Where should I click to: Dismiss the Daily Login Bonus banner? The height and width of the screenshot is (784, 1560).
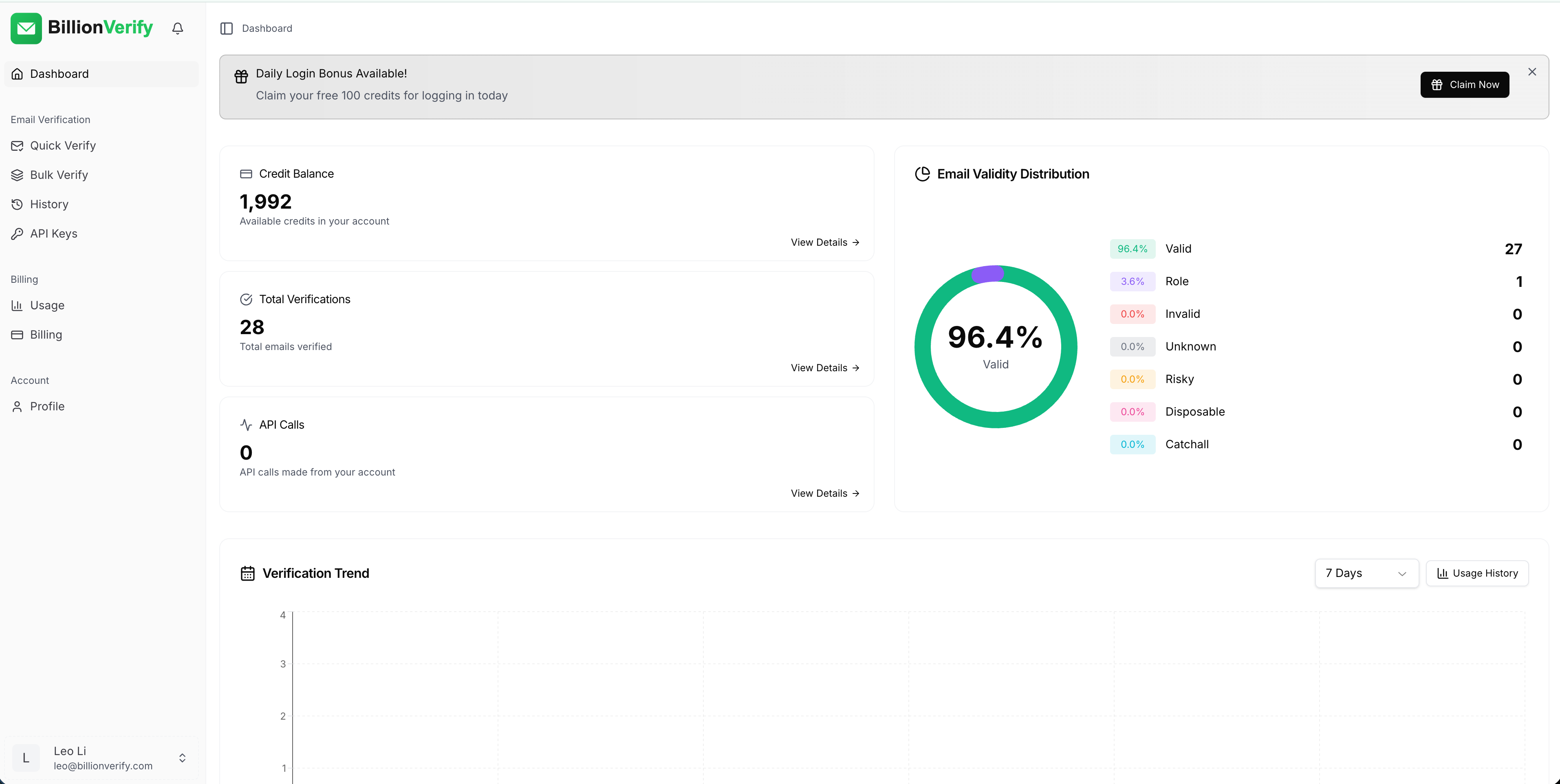(1531, 71)
